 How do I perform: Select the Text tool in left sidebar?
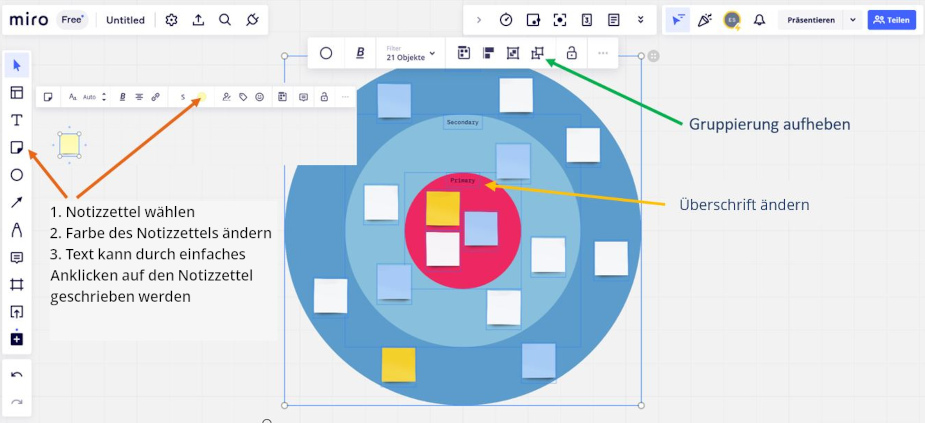click(17, 120)
